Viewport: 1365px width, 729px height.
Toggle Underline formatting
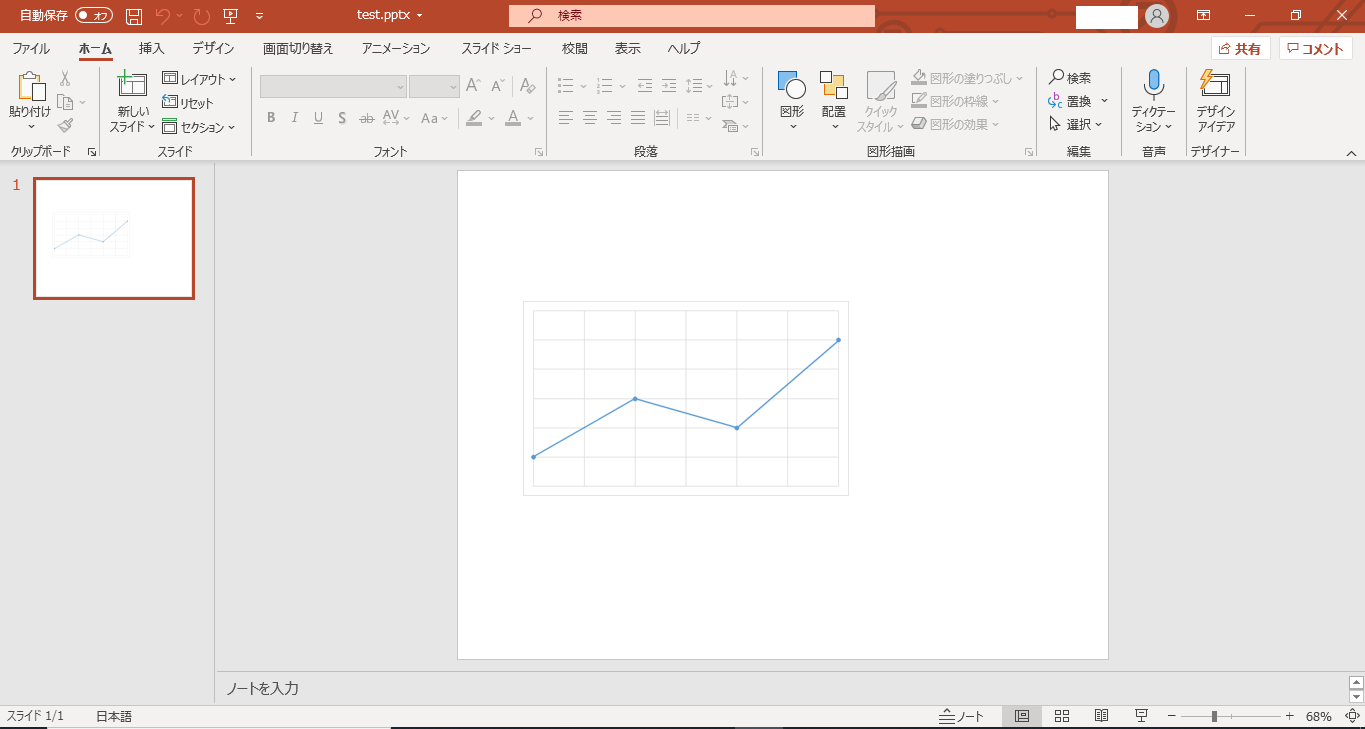pos(318,118)
